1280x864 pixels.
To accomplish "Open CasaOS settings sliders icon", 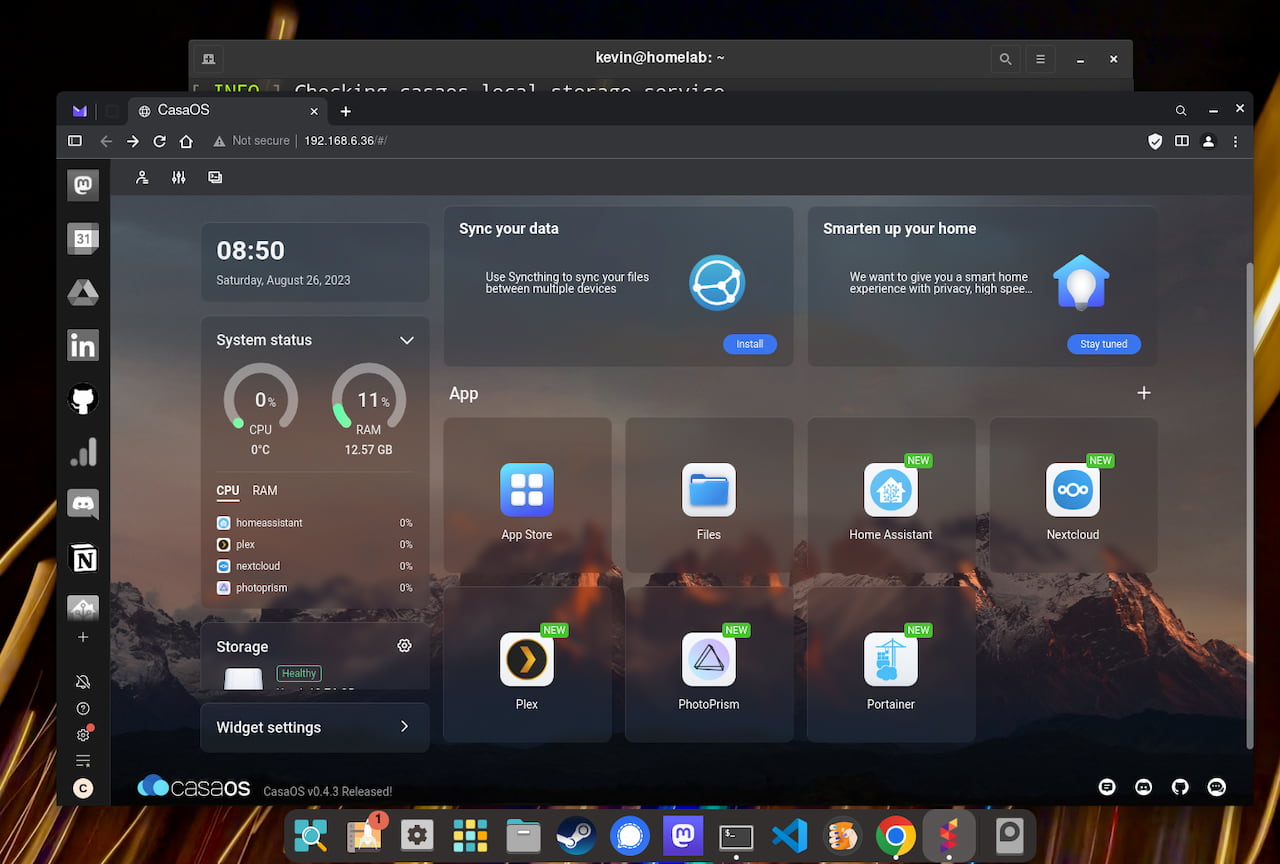I will (x=178, y=177).
